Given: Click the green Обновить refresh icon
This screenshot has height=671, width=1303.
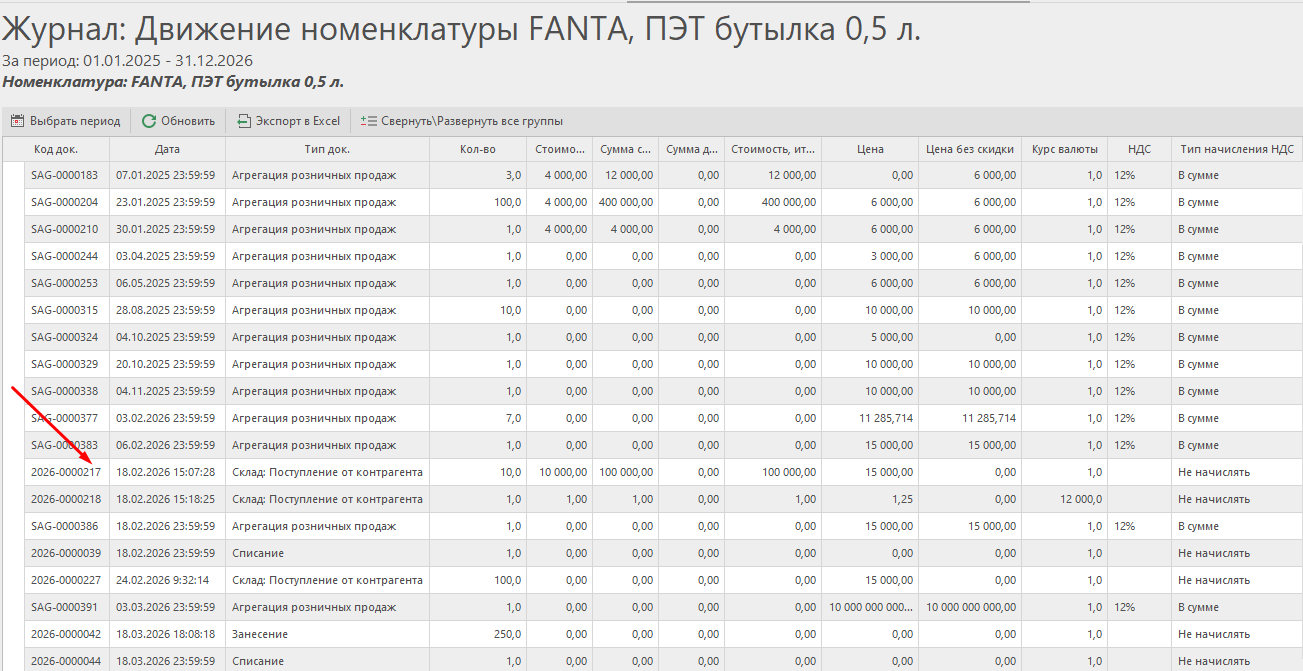Looking at the screenshot, I should click(x=149, y=121).
